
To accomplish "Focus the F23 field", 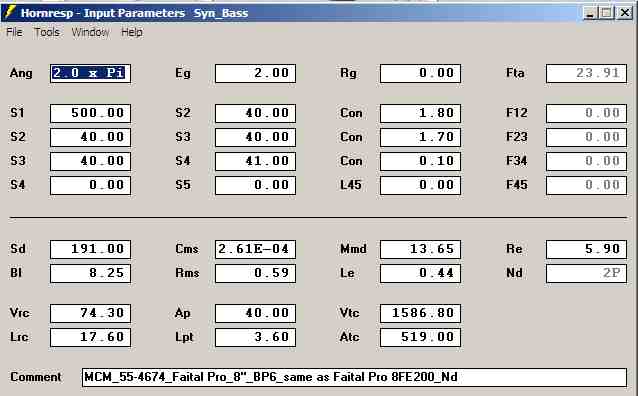I will click(586, 137).
